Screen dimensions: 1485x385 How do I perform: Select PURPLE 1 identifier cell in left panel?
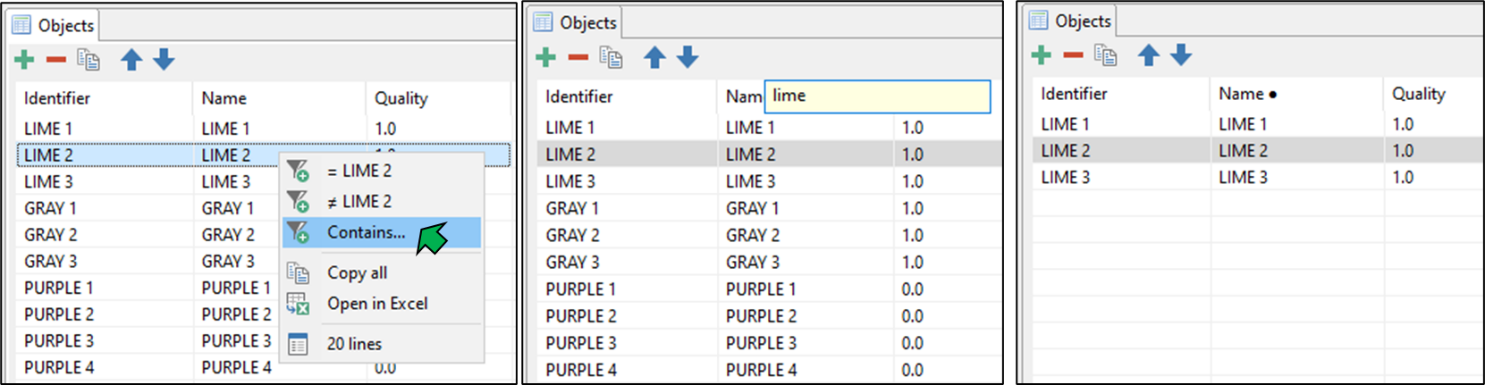click(x=104, y=288)
